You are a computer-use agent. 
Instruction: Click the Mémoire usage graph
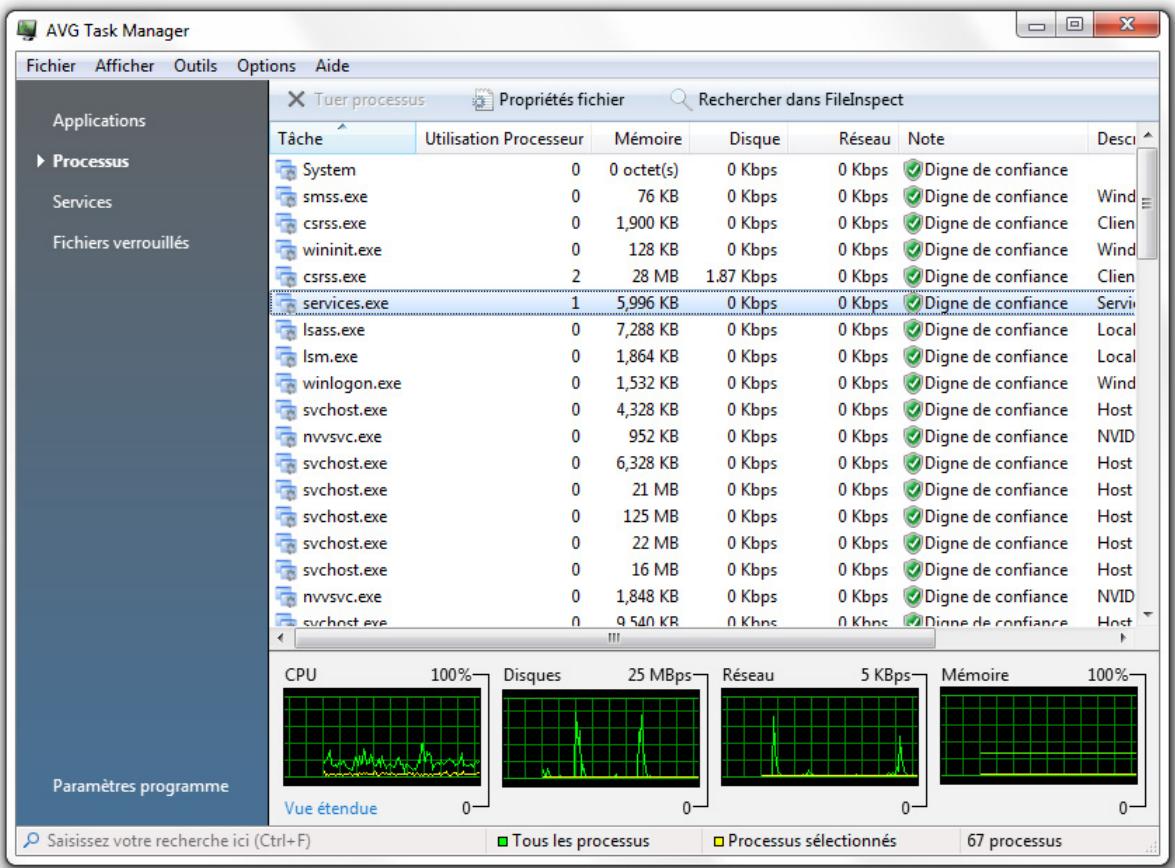(x=1039, y=738)
